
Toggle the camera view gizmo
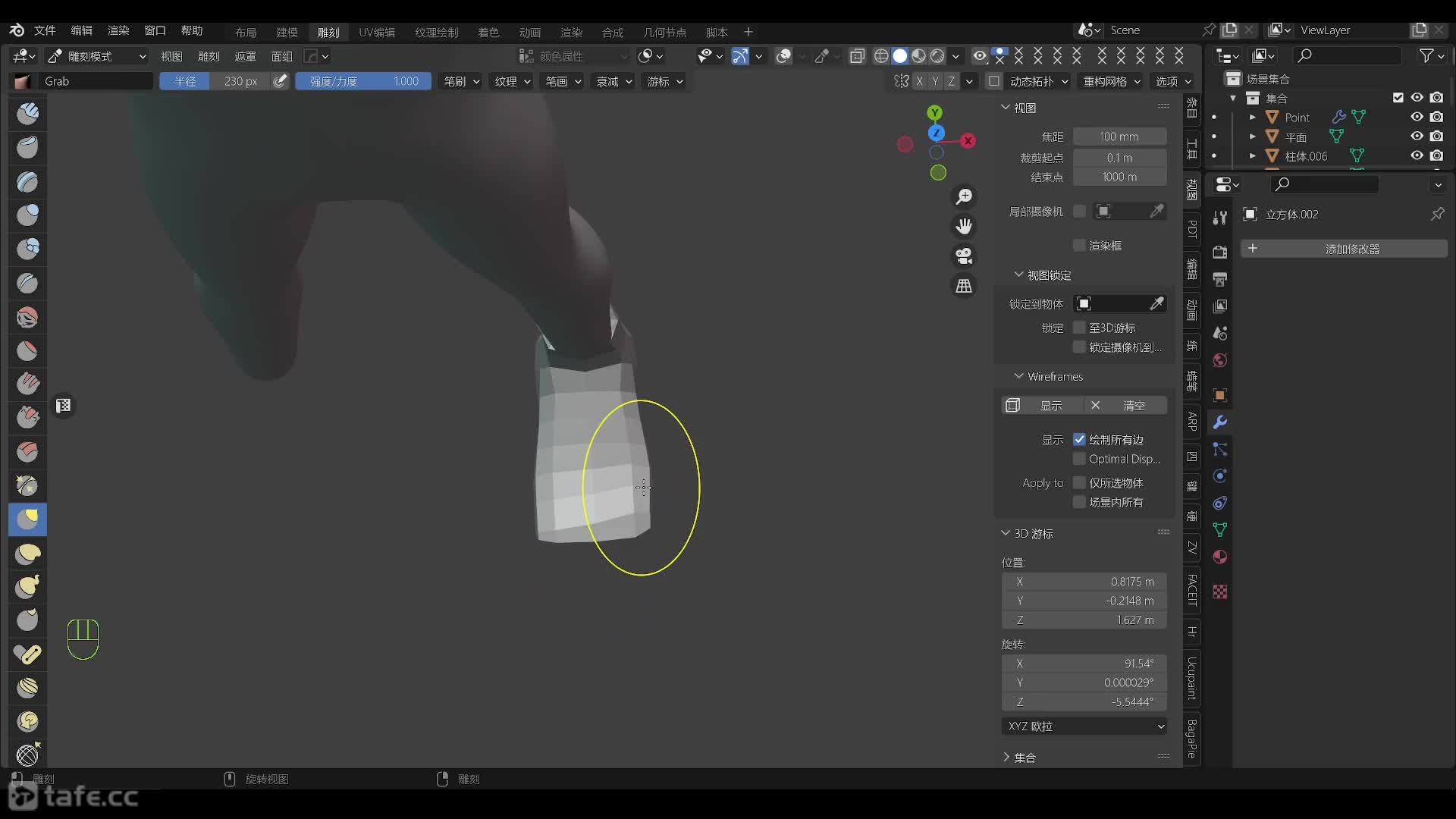pyautogui.click(x=964, y=256)
